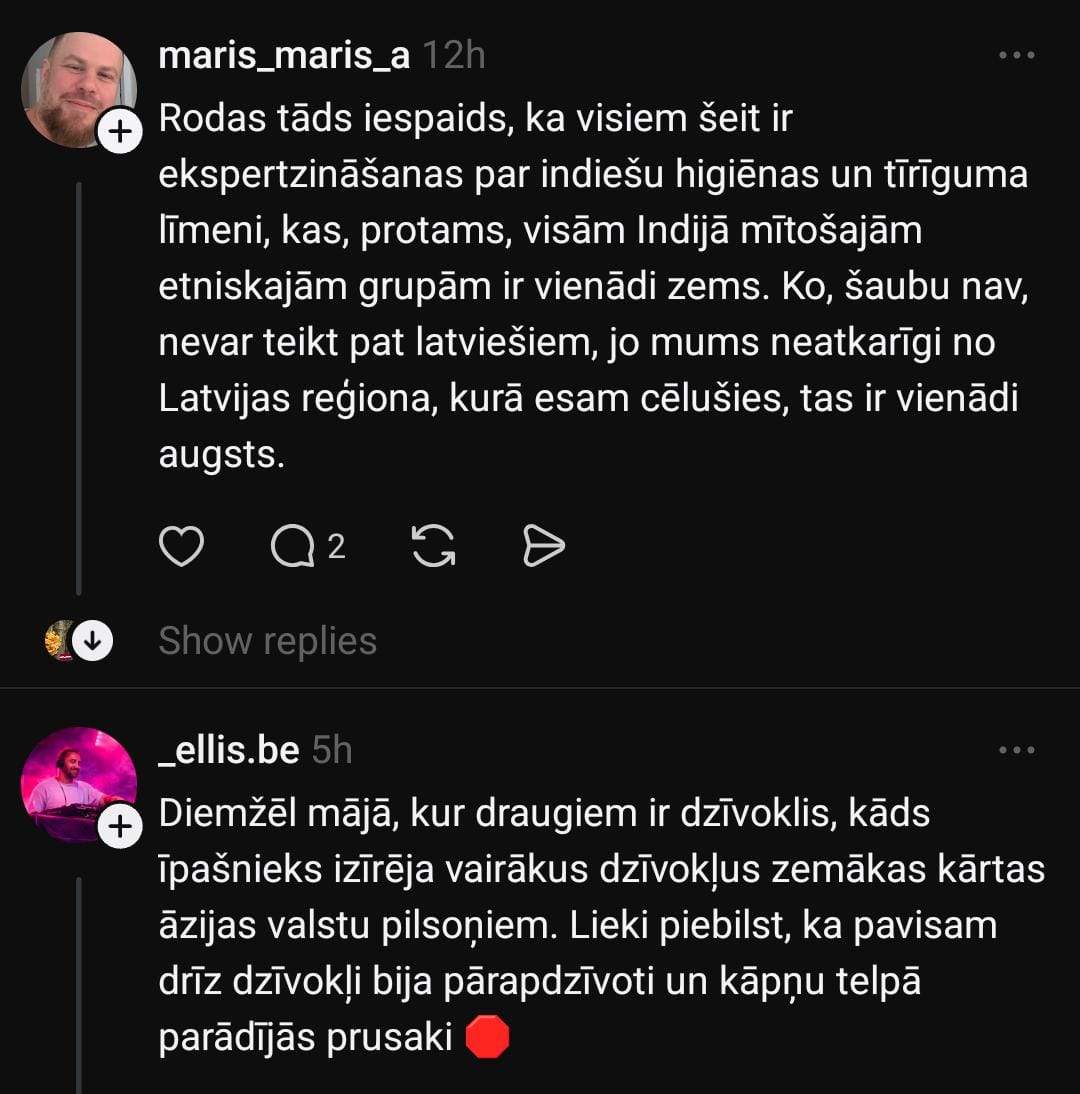Follow _ellis.be using the plus badge
1080x1094 pixels.
(119, 827)
